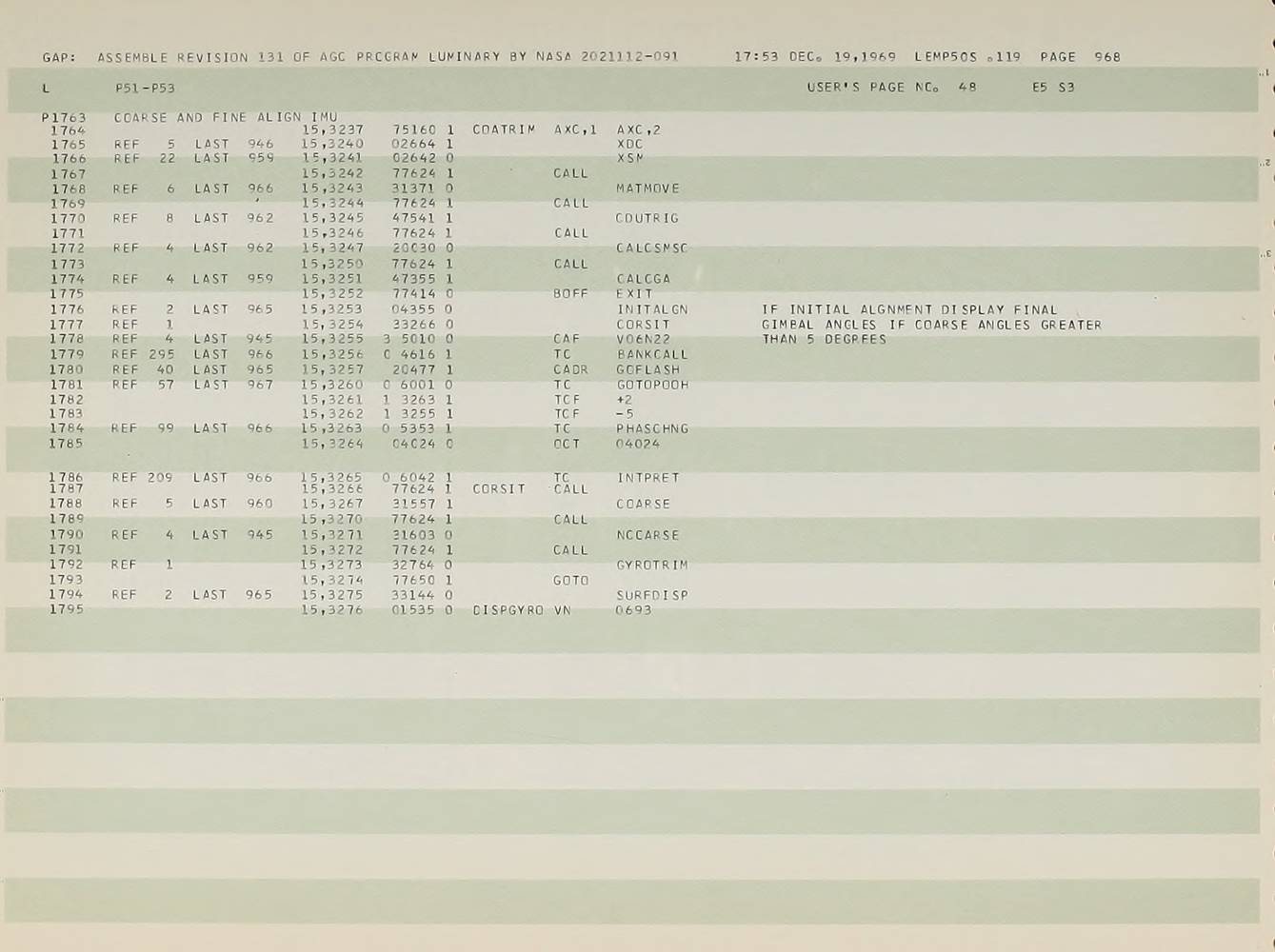Select the operand "CALCGA"
This screenshot has width=1275, height=952.
[643, 279]
